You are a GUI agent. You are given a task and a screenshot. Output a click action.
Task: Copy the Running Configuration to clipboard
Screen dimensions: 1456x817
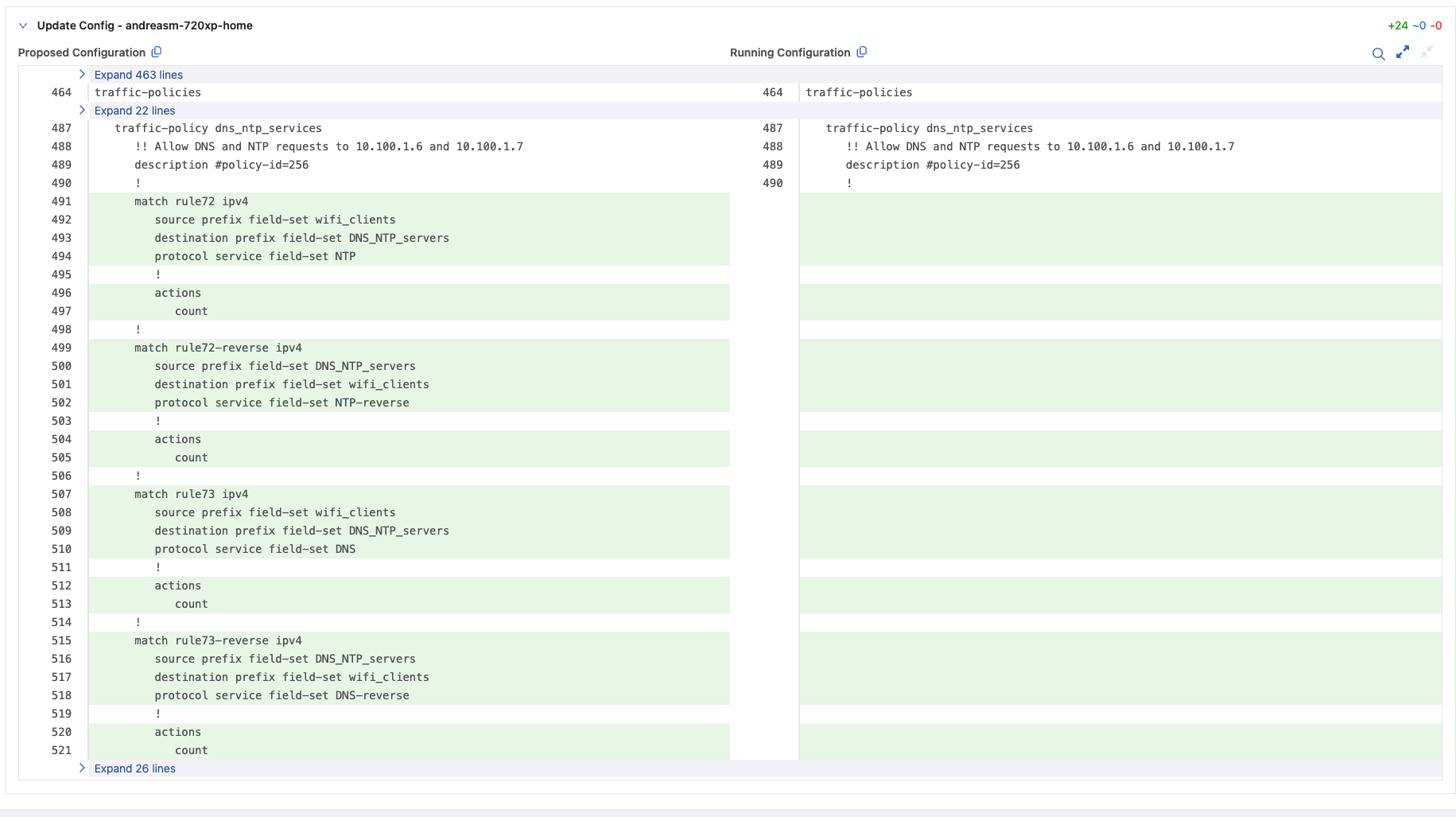tap(862, 53)
